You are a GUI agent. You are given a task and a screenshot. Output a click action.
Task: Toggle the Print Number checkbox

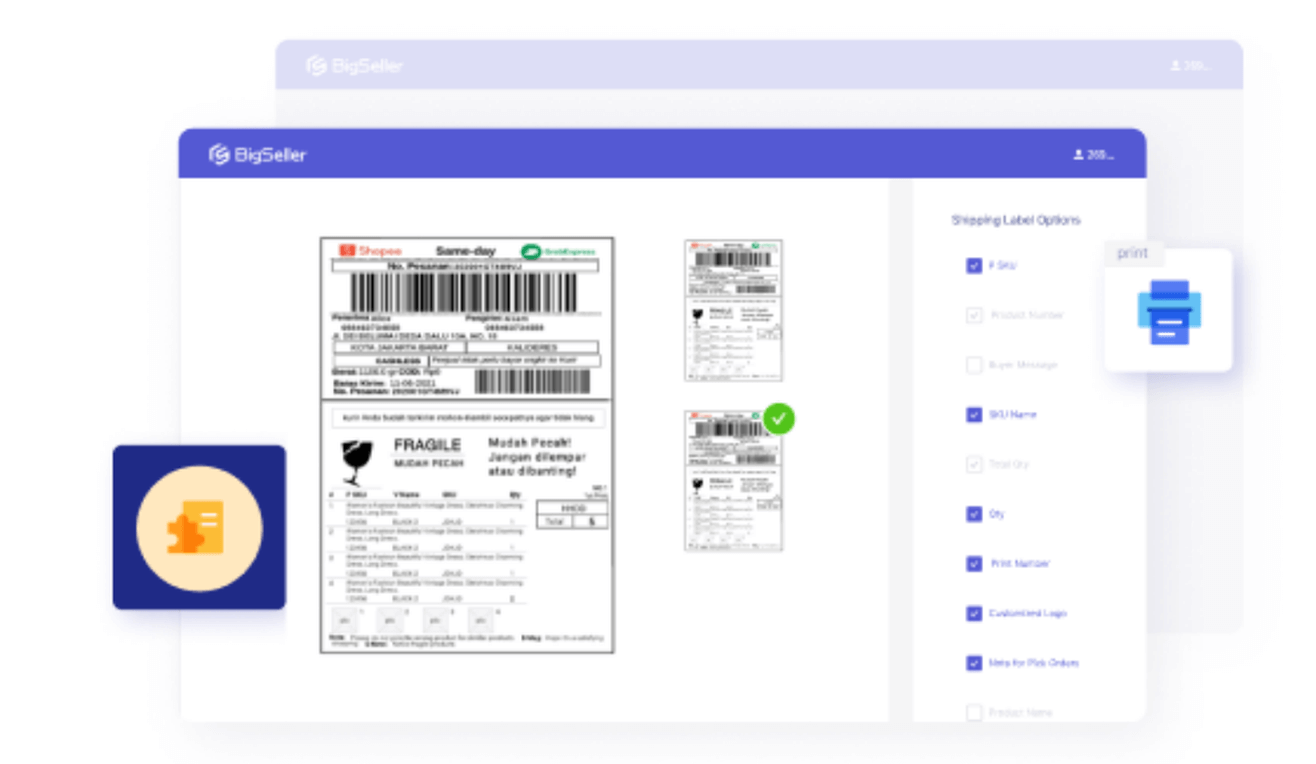pyautogui.click(x=973, y=564)
